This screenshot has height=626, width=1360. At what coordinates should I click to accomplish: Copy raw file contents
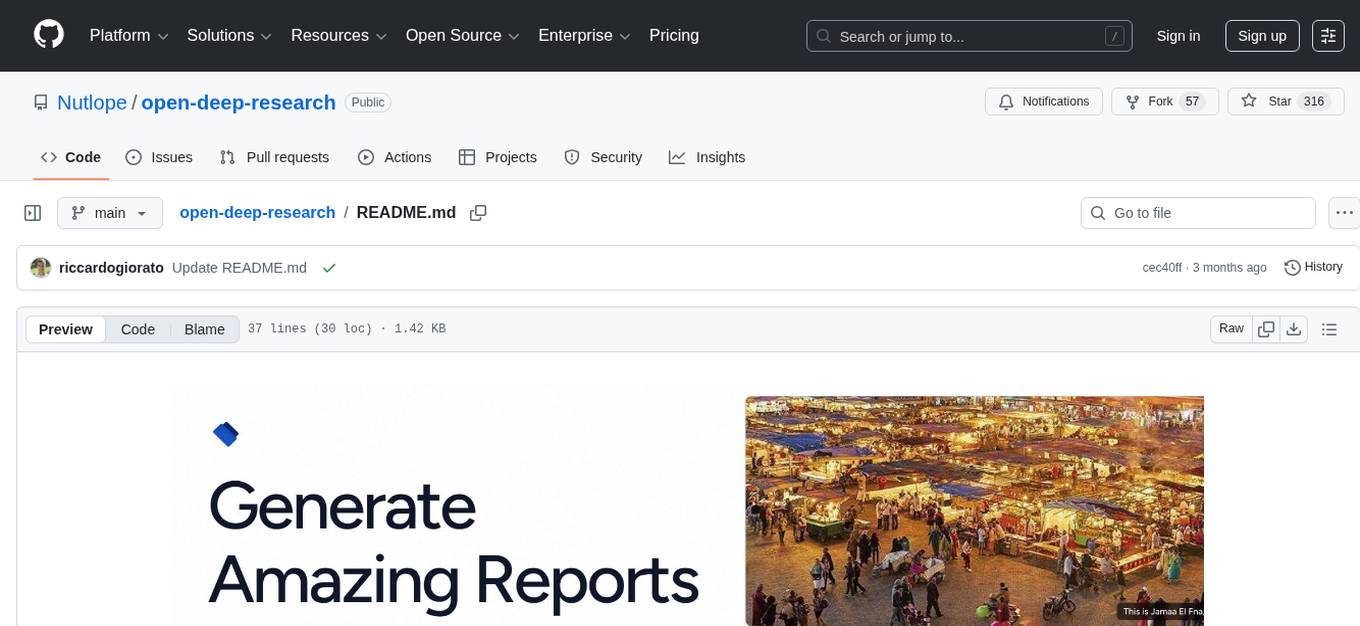(x=1266, y=329)
